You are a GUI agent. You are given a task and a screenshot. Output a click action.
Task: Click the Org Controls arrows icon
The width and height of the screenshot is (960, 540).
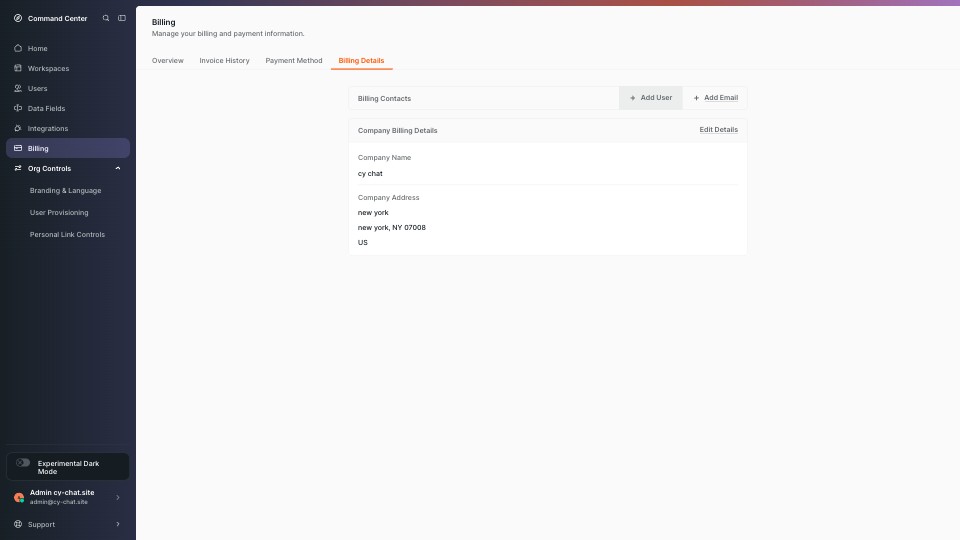click(18, 168)
